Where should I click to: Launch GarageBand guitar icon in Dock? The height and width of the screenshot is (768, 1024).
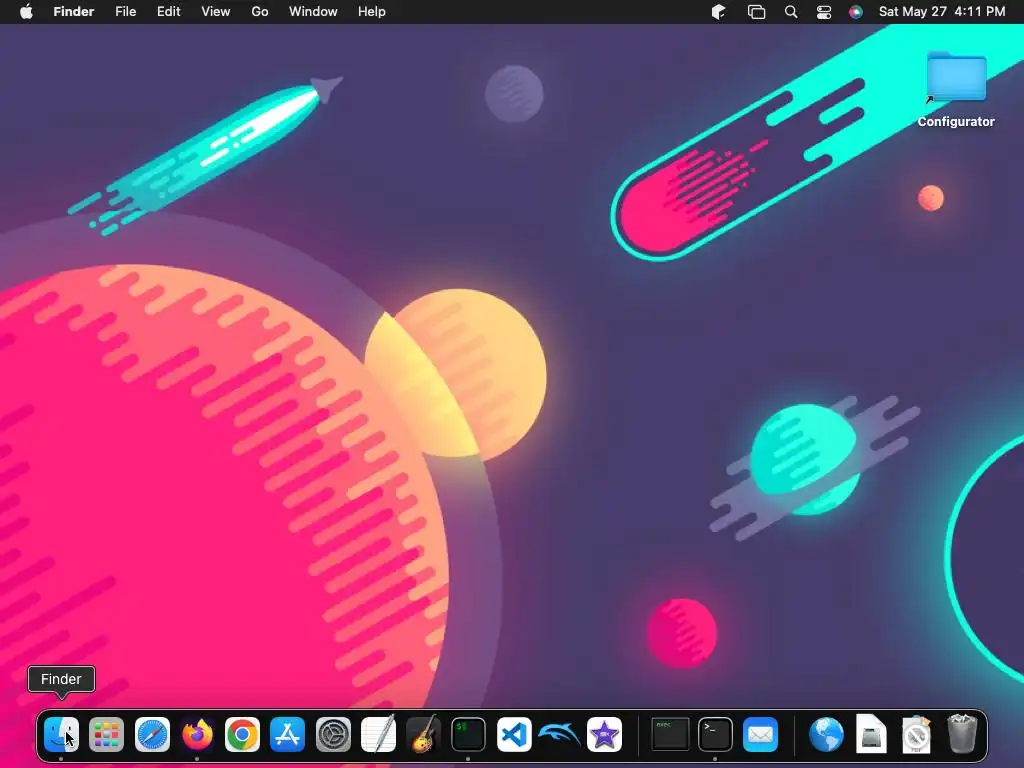(x=423, y=735)
